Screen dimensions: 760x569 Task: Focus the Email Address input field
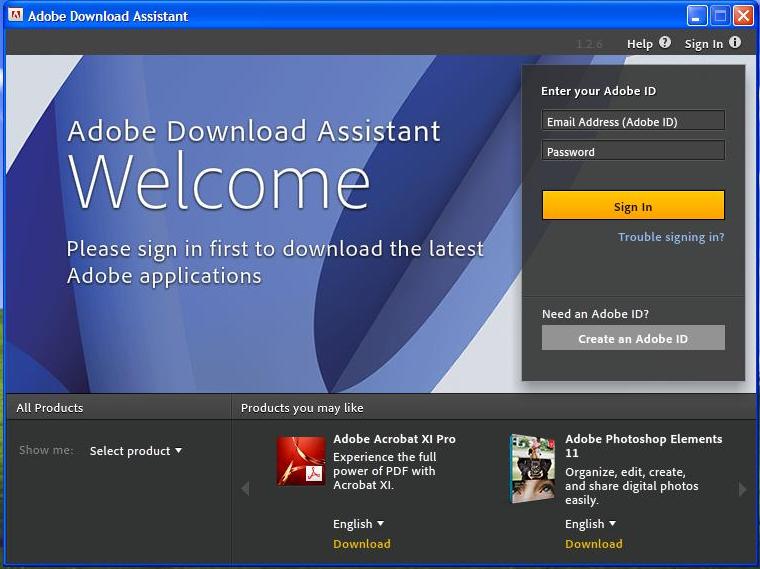[x=633, y=121]
